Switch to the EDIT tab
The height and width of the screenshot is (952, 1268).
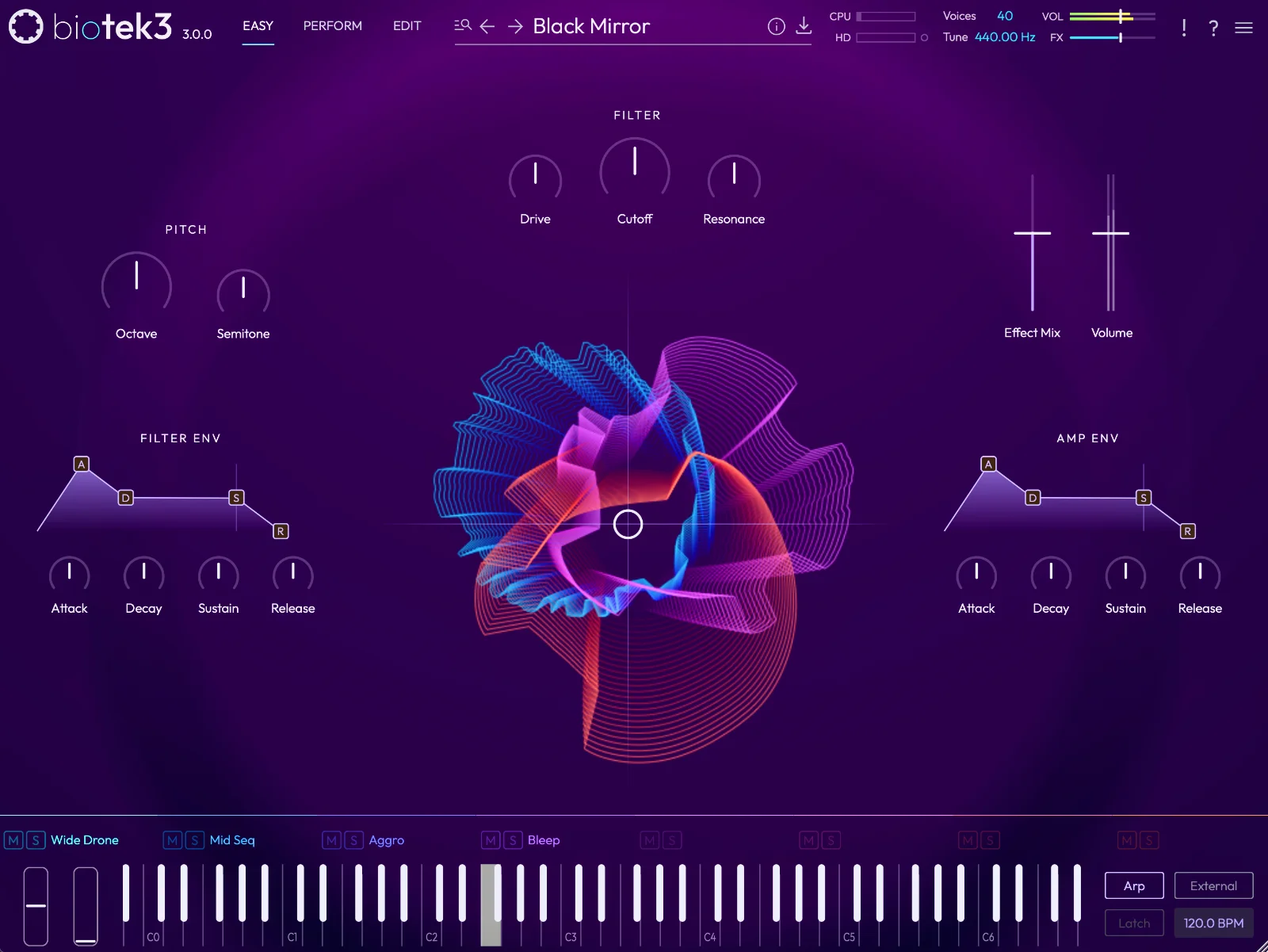[407, 26]
